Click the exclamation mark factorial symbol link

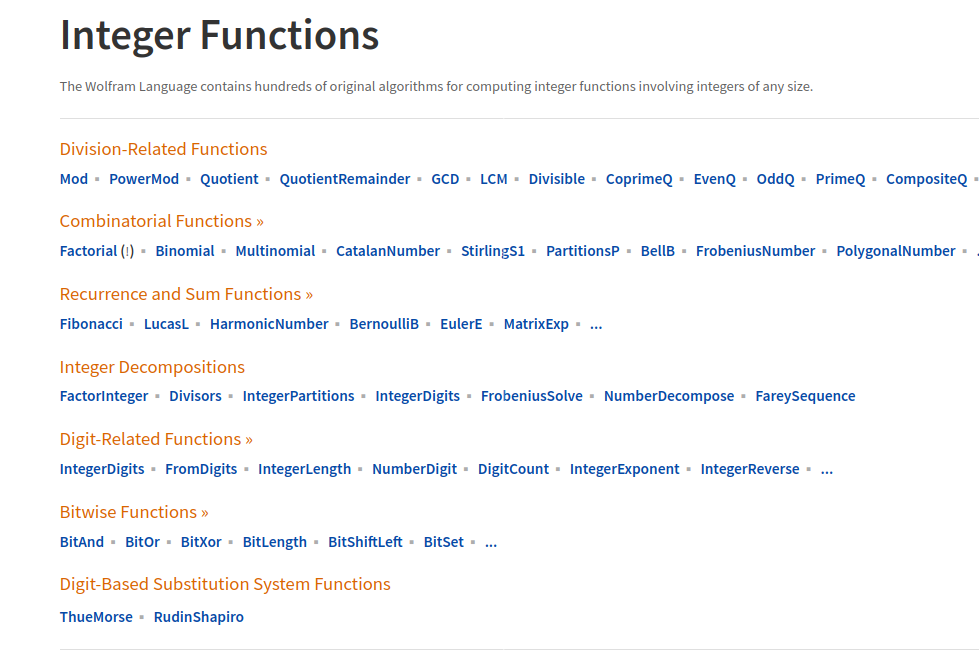pos(127,251)
